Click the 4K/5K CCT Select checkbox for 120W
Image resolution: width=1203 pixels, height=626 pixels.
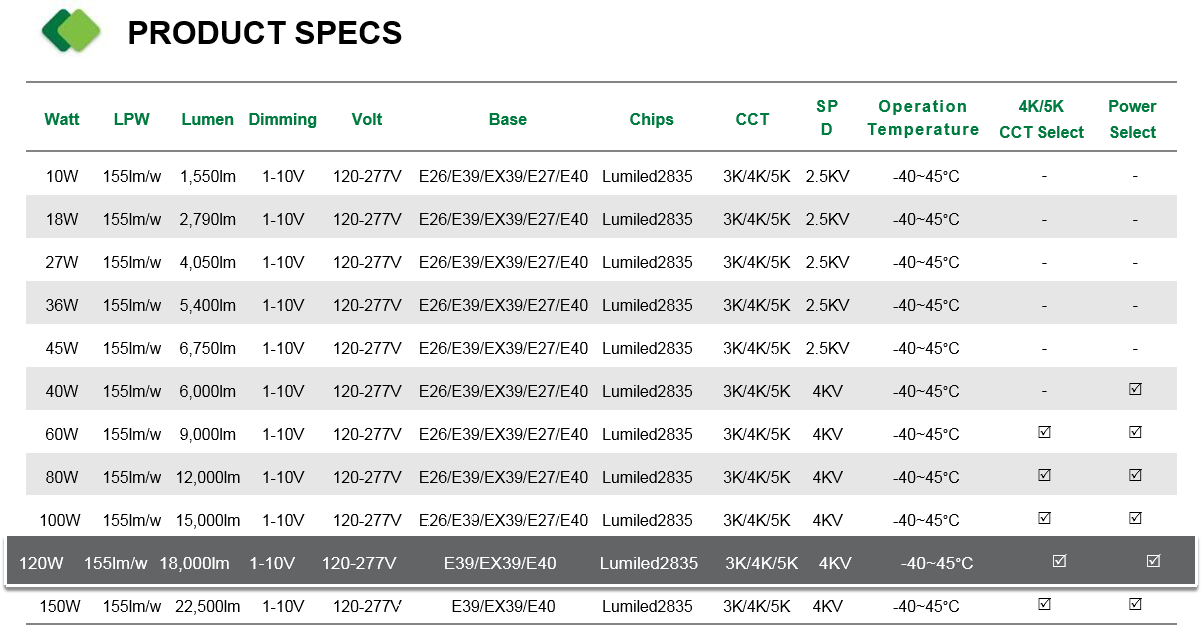click(x=1059, y=561)
